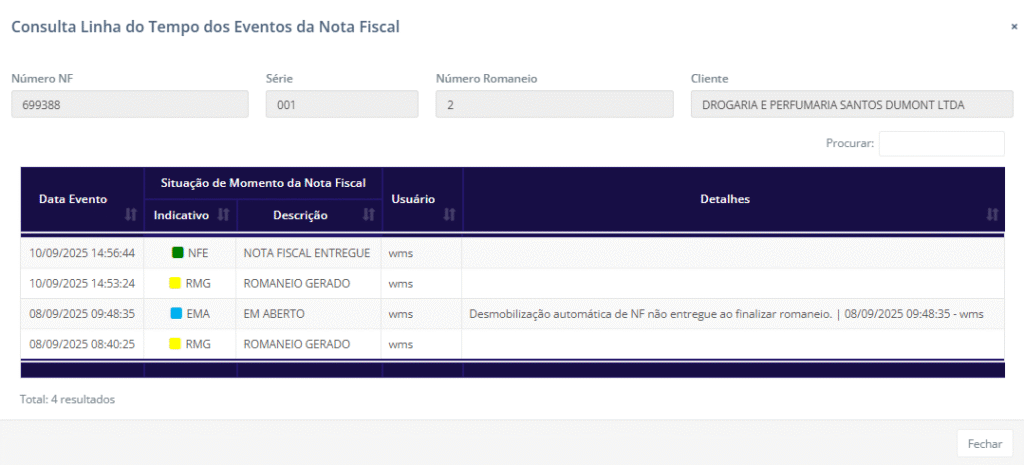Click the Número NF field 699388
The image size is (1024, 465).
[129, 104]
